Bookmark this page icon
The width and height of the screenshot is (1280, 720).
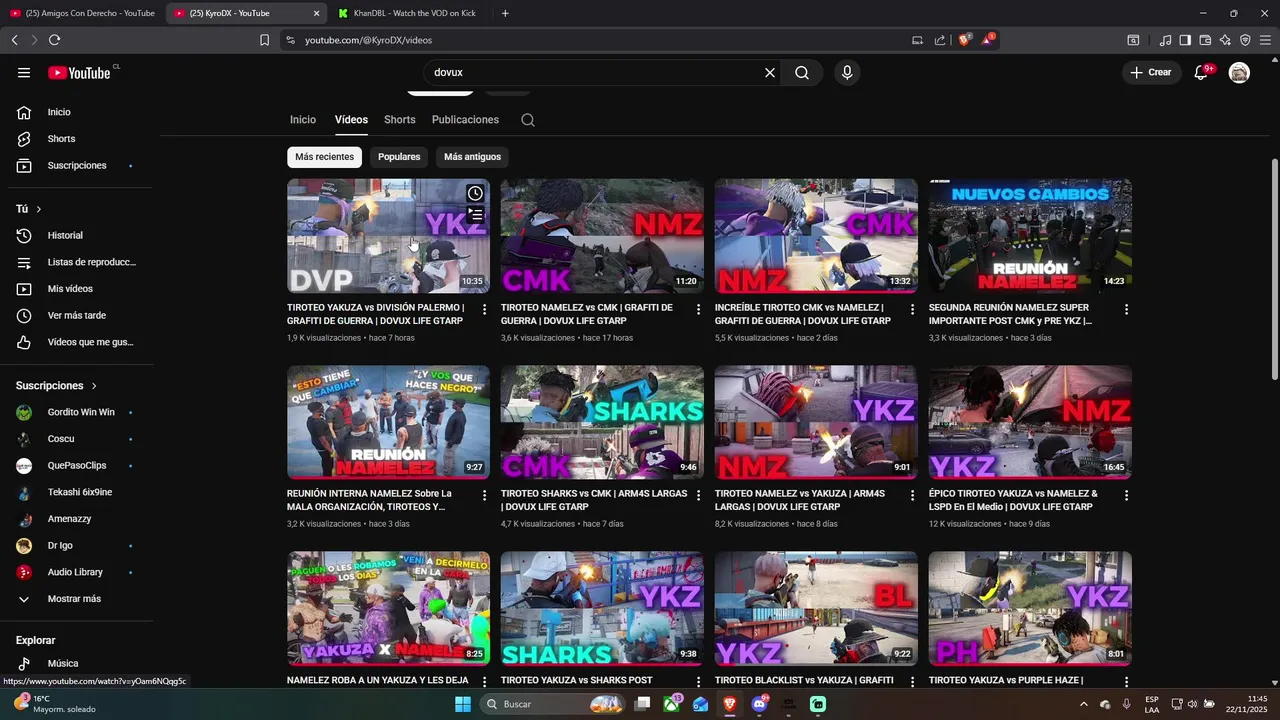point(264,40)
